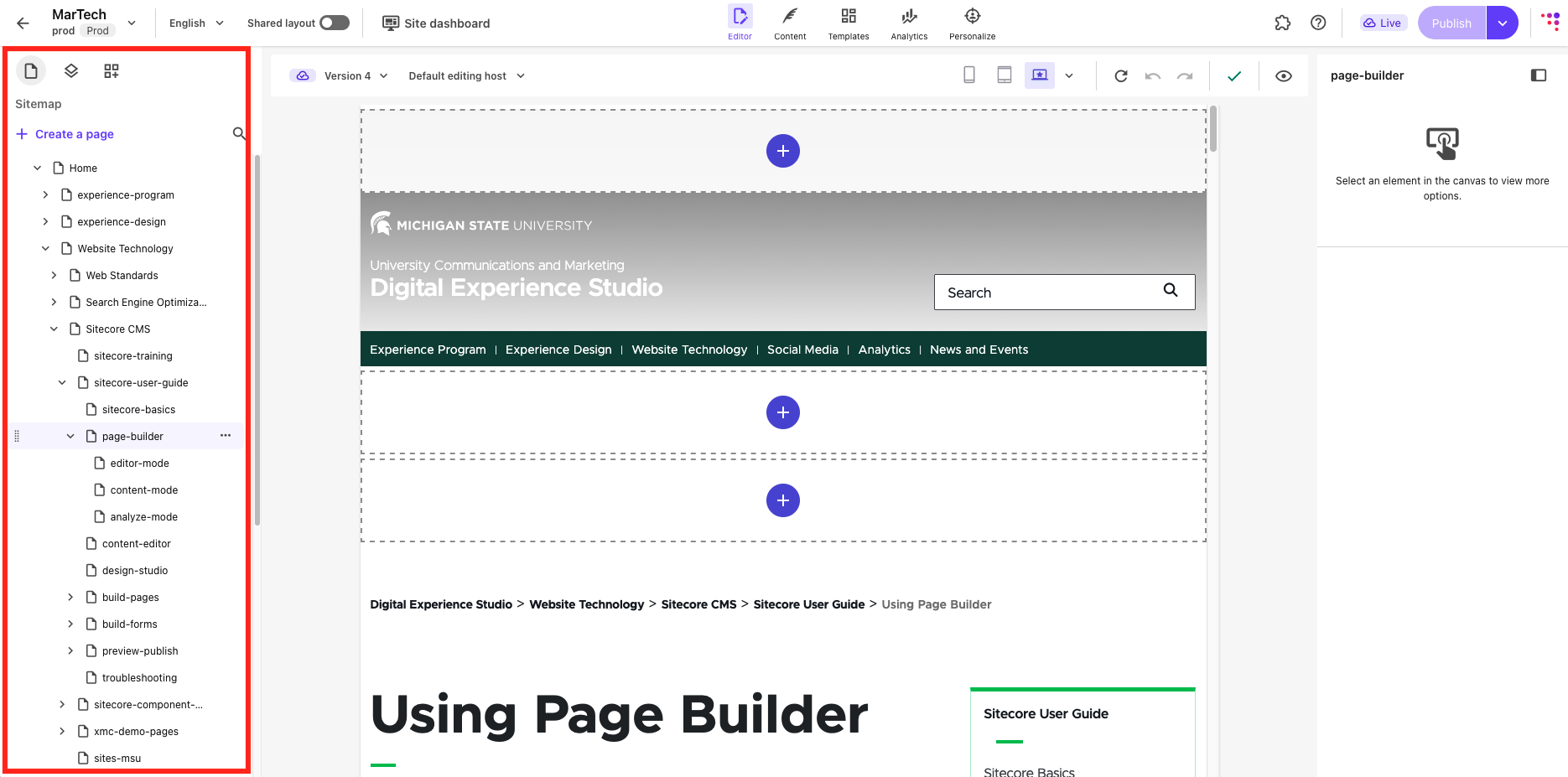Open the extensions puzzle icon

pos(1283,23)
